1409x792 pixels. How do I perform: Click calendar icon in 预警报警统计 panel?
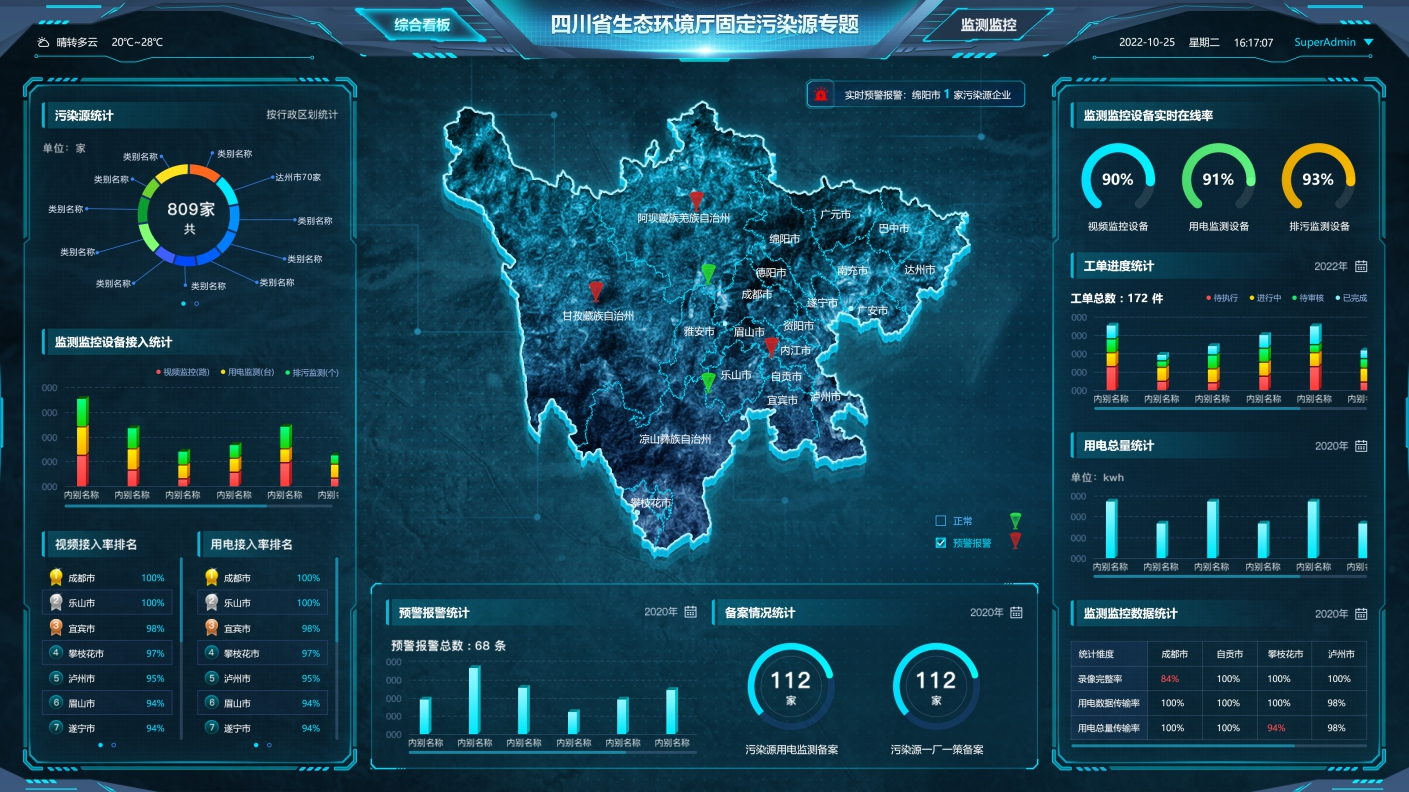(690, 612)
